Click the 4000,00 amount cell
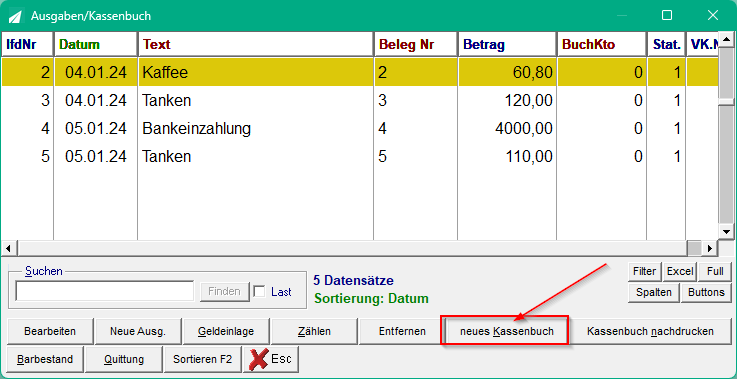Viewport: 737px width, 379px height. (x=507, y=128)
